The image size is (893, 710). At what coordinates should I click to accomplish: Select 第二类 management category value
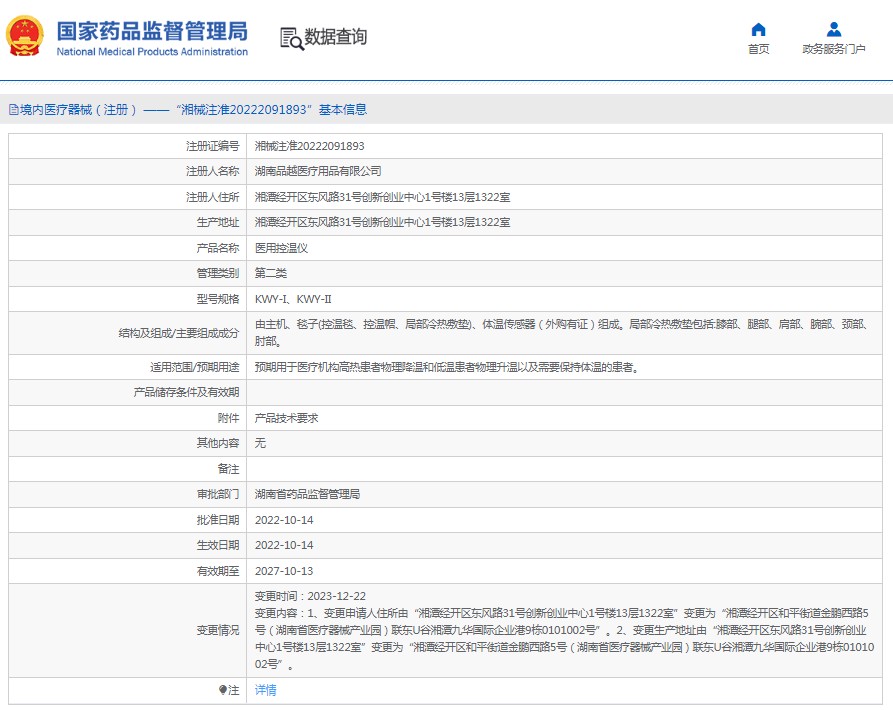coord(271,273)
